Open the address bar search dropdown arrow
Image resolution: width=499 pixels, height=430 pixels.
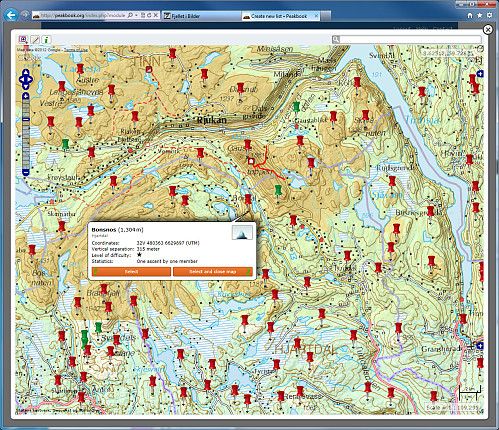click(136, 15)
